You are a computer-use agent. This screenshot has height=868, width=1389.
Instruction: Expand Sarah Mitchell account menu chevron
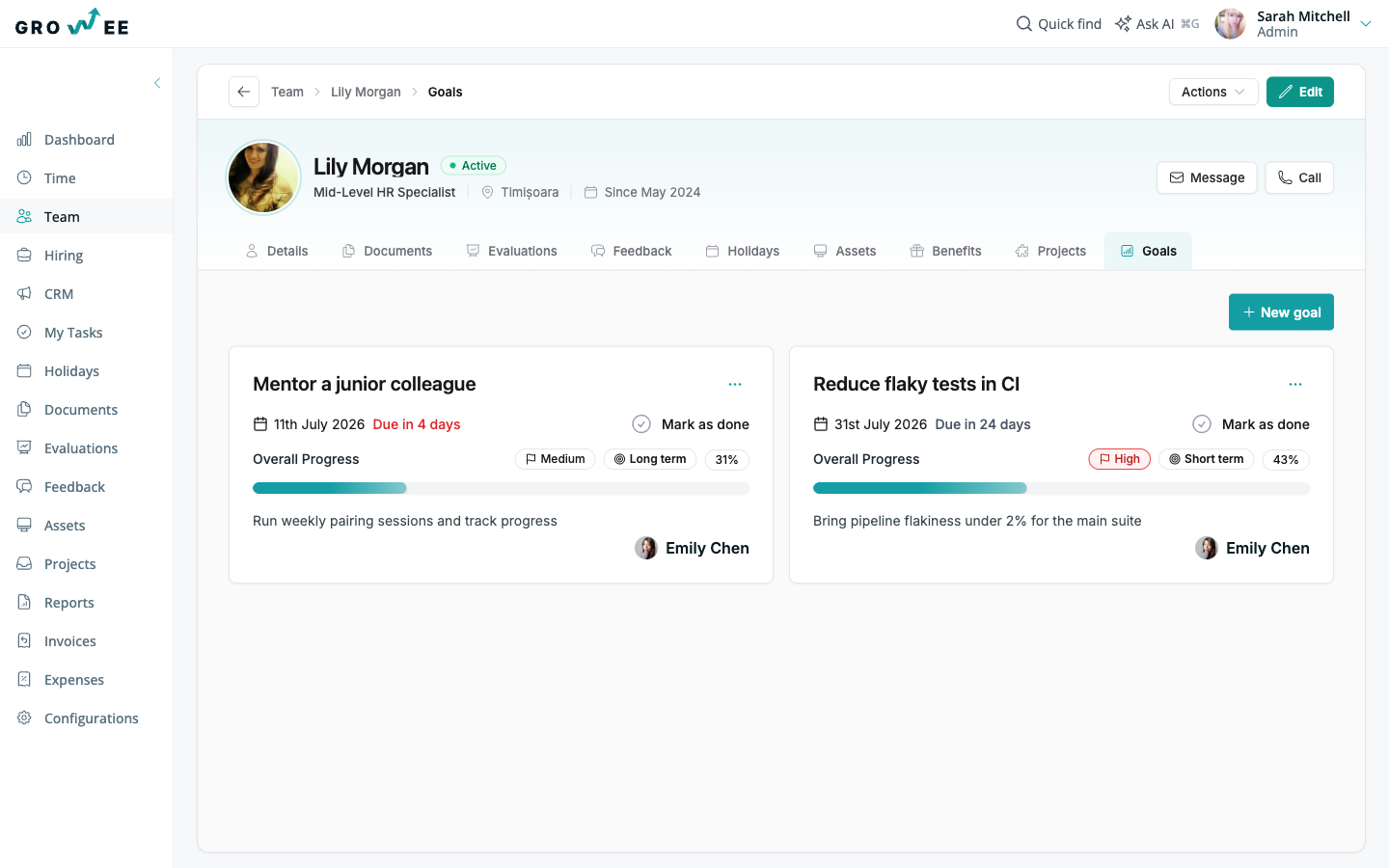click(1366, 24)
